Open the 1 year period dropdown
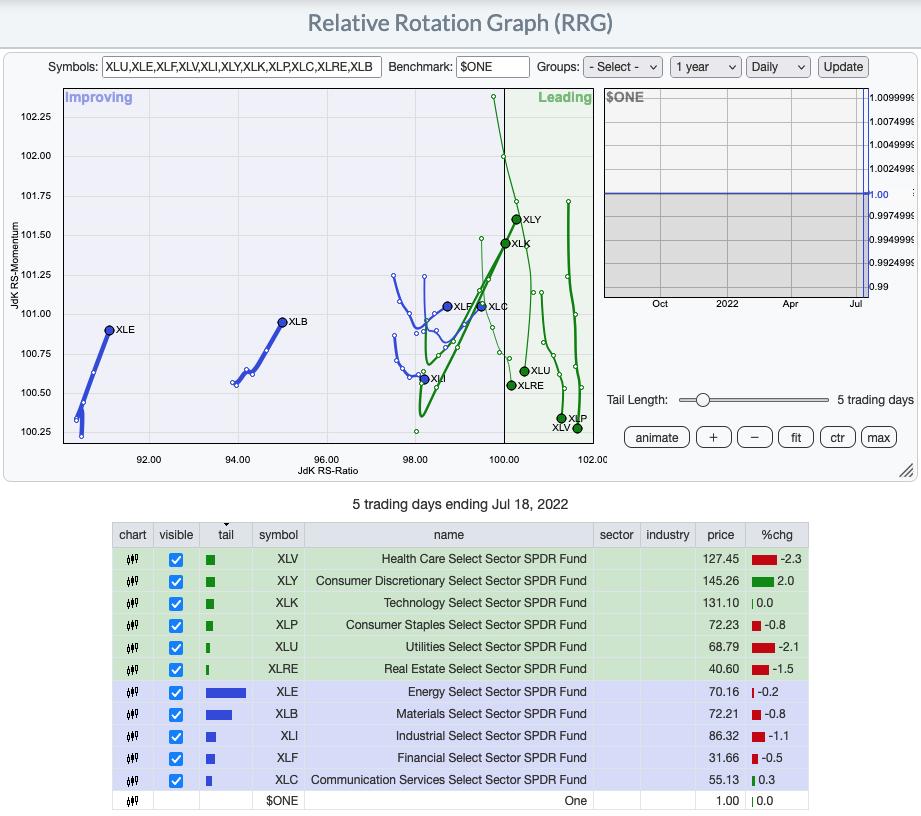This screenshot has height=816, width=921. coord(705,67)
